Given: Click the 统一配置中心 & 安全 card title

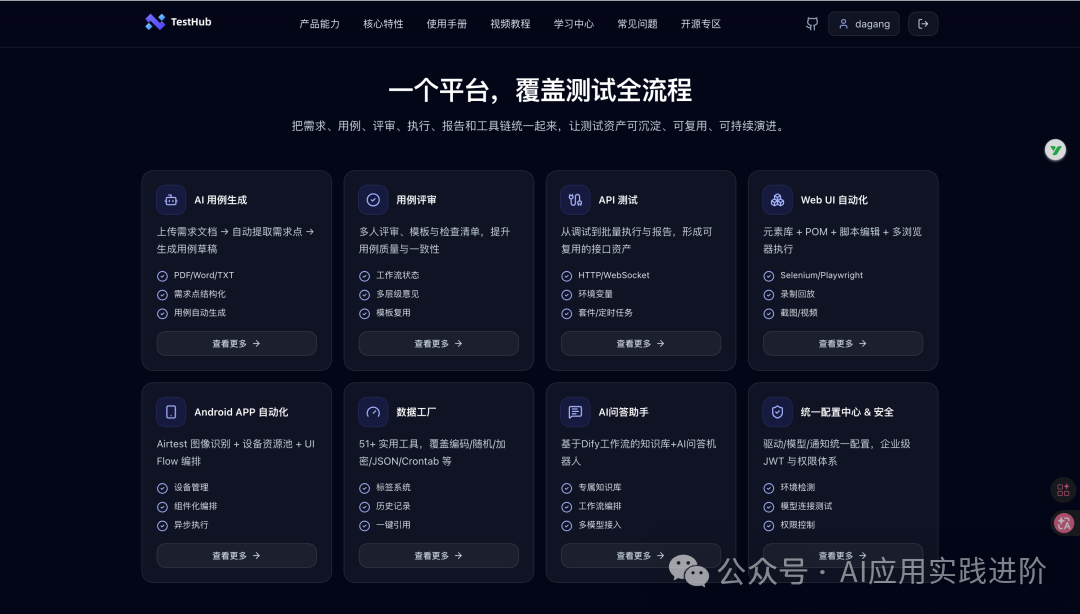Looking at the screenshot, I should tap(847, 412).
